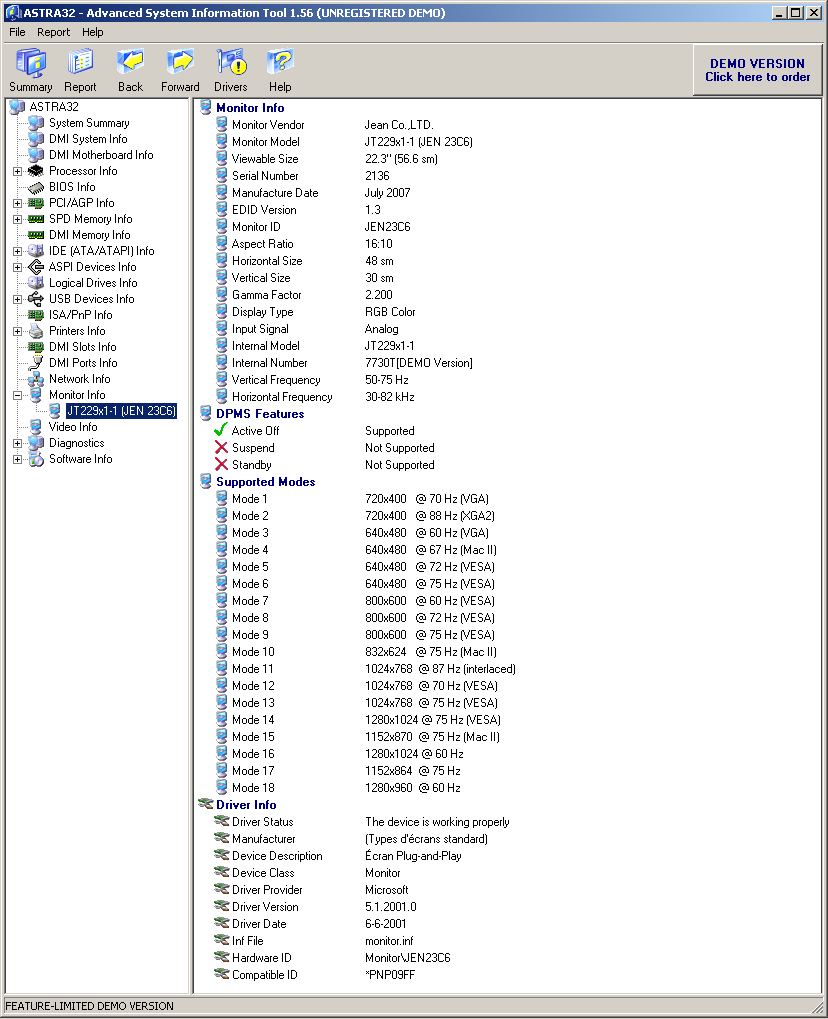This screenshot has height=1019, width=828.
Task: Click the Aspect Ratio value 16:10
Action: [378, 244]
